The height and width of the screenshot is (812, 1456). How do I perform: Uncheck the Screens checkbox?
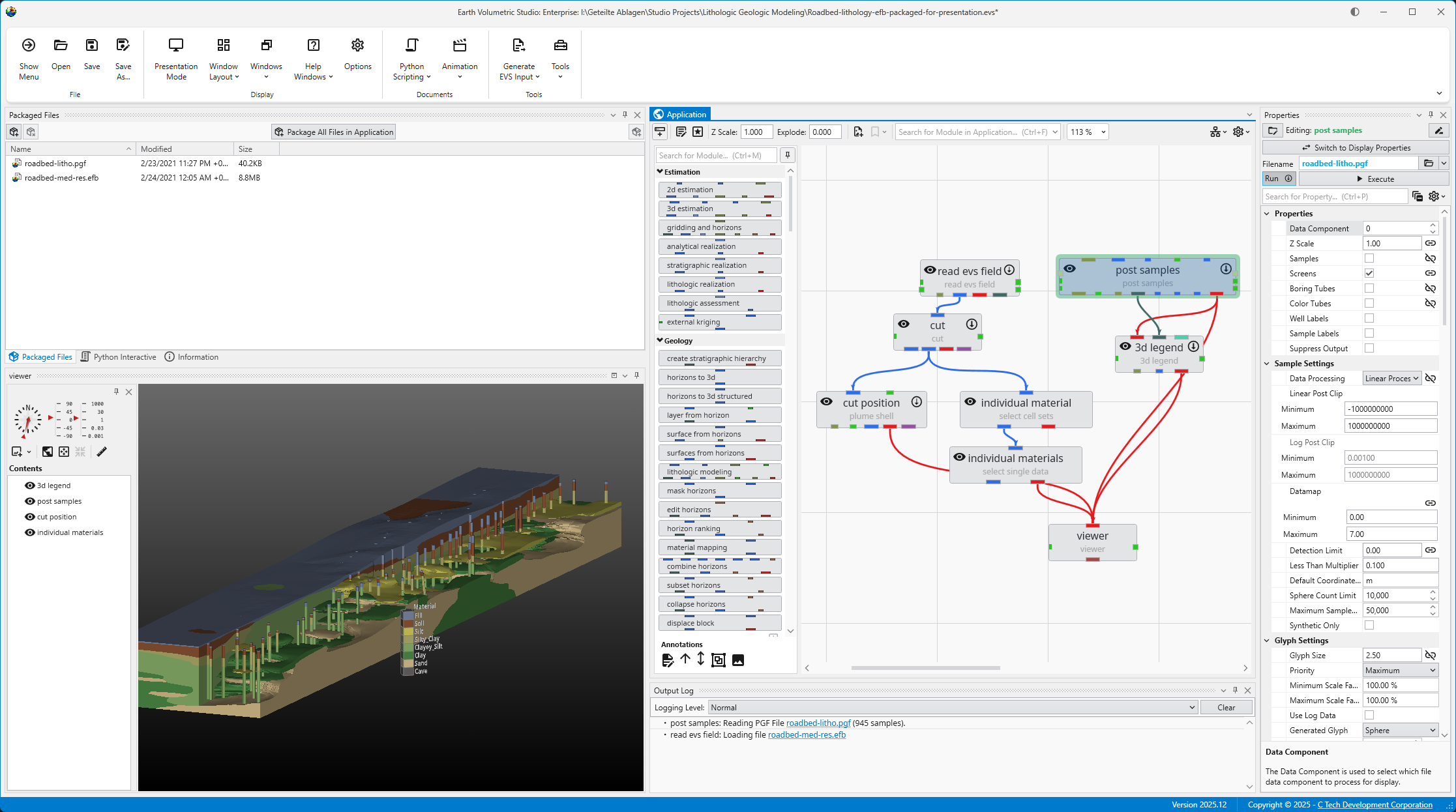coord(1369,274)
